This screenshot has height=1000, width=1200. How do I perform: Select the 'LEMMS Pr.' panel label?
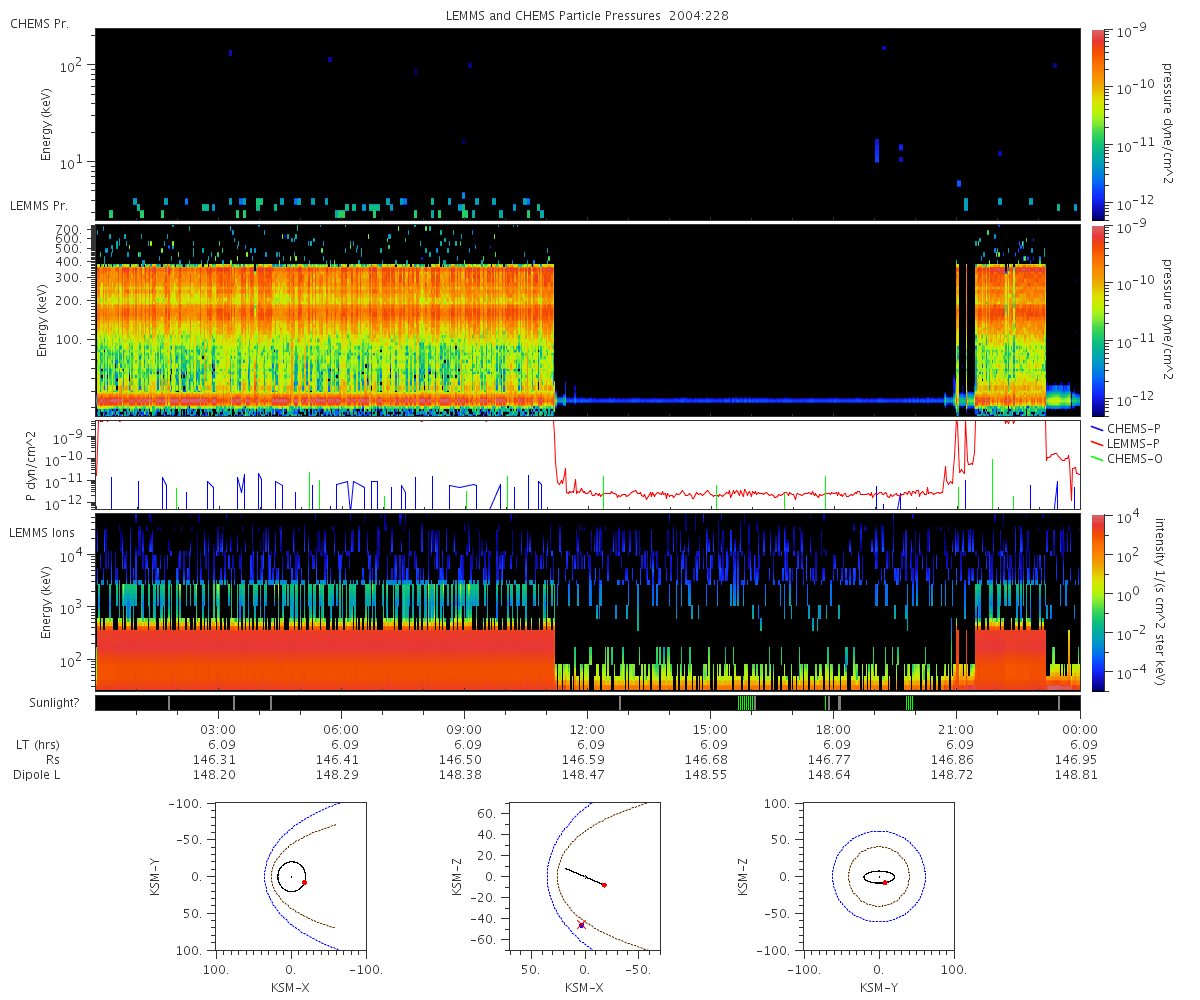pos(39,206)
